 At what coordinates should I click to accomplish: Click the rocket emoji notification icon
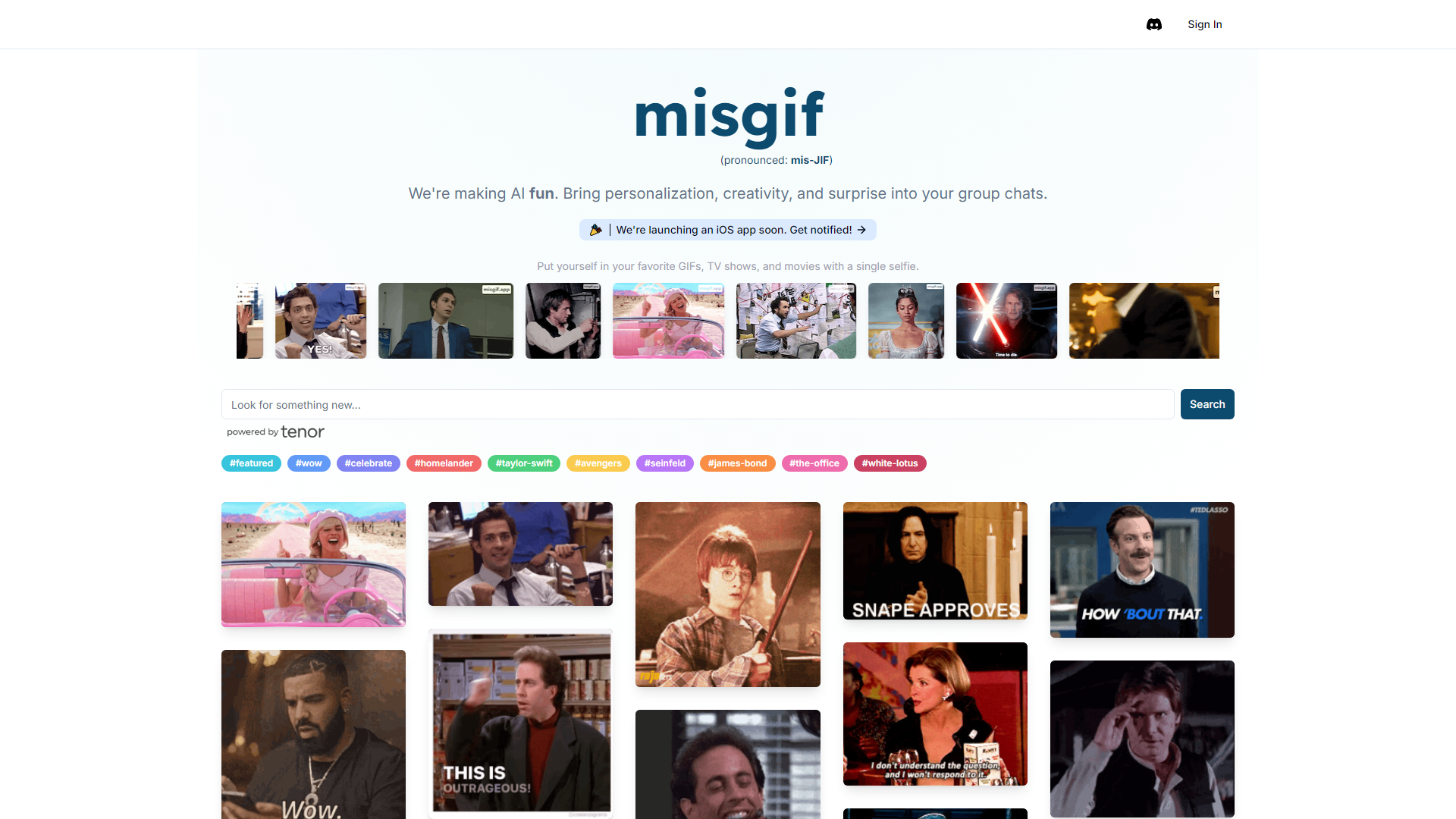(x=597, y=230)
